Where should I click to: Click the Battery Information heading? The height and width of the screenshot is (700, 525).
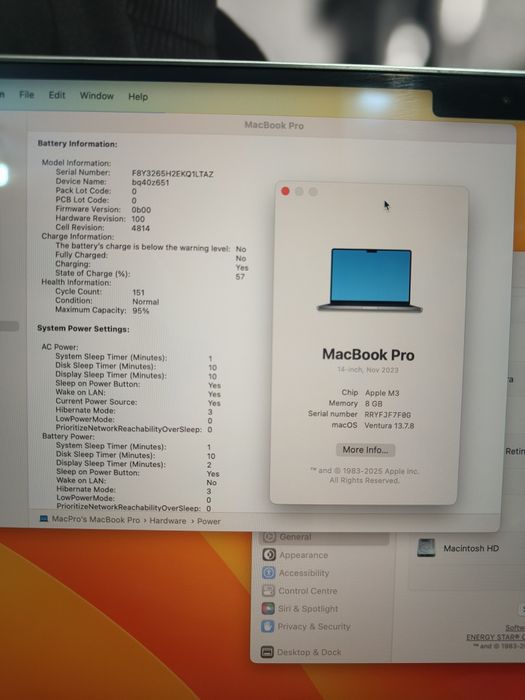click(77, 144)
